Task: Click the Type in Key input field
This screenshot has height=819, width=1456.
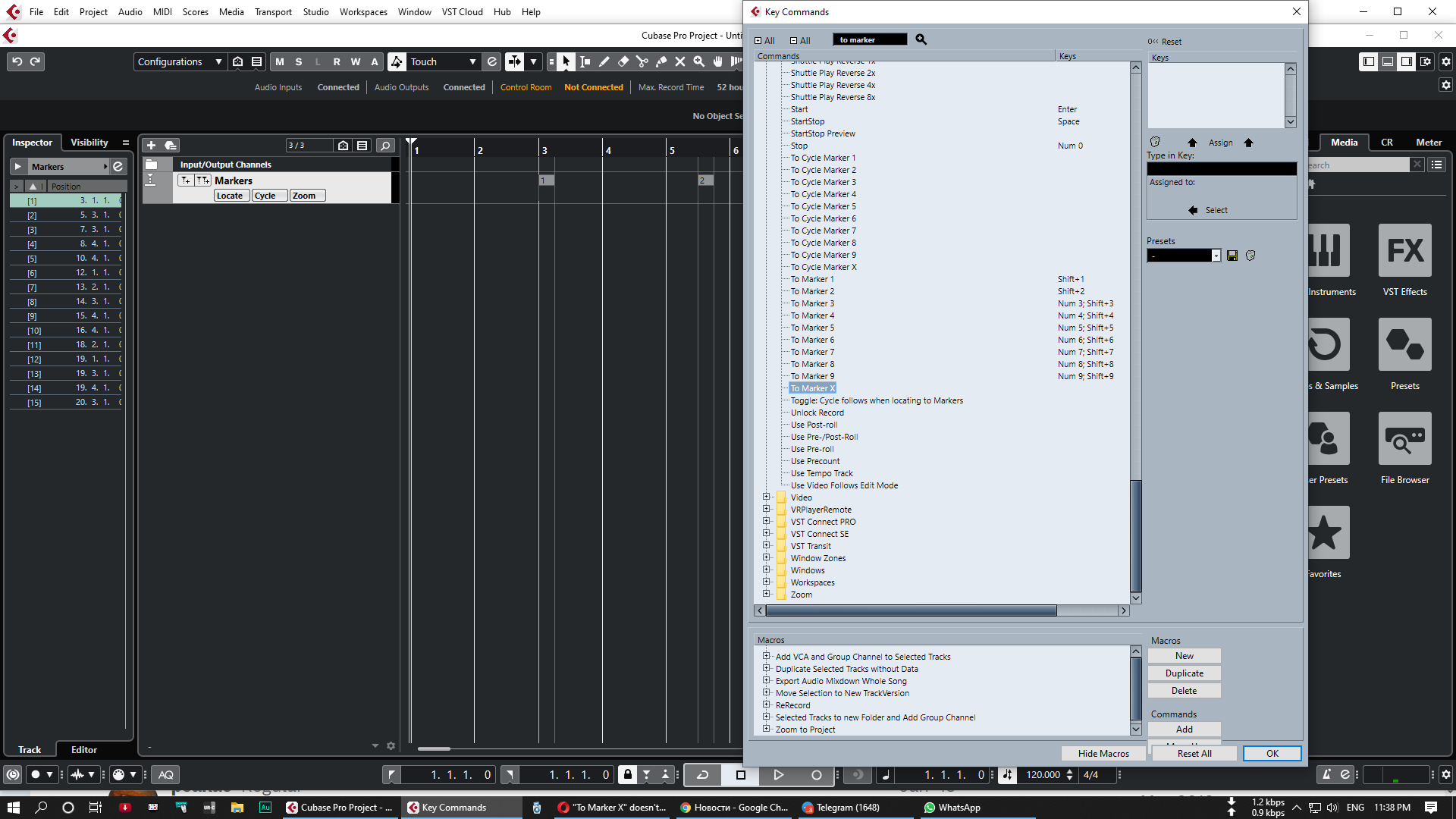Action: (x=1221, y=168)
